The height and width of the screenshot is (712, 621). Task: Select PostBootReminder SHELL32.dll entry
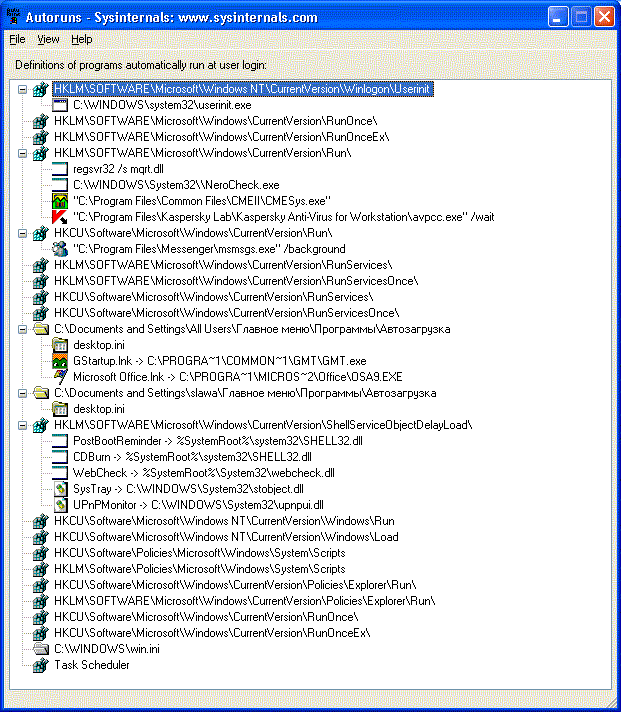coord(218,441)
